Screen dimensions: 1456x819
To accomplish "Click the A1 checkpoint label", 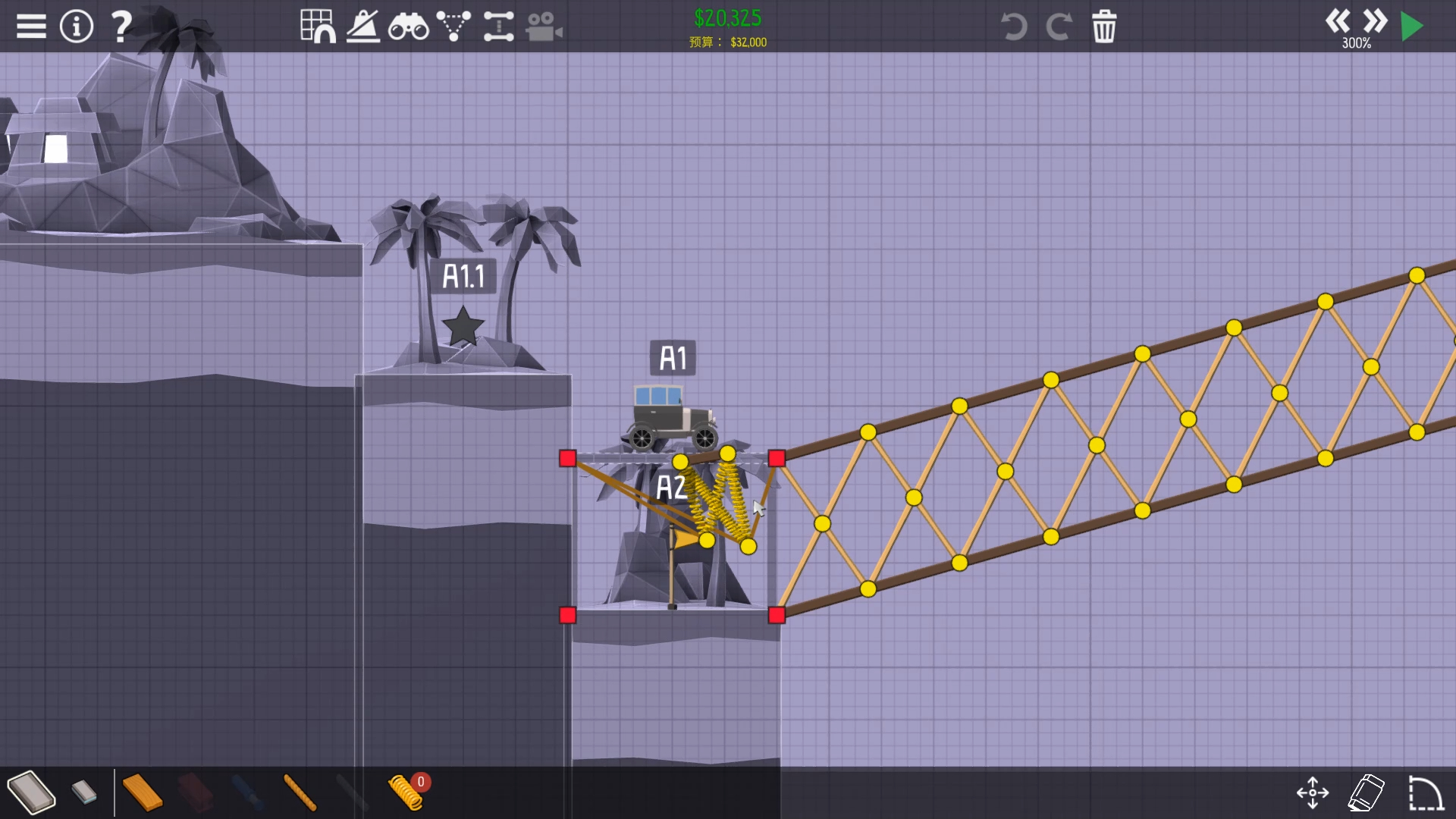I will tap(673, 358).
